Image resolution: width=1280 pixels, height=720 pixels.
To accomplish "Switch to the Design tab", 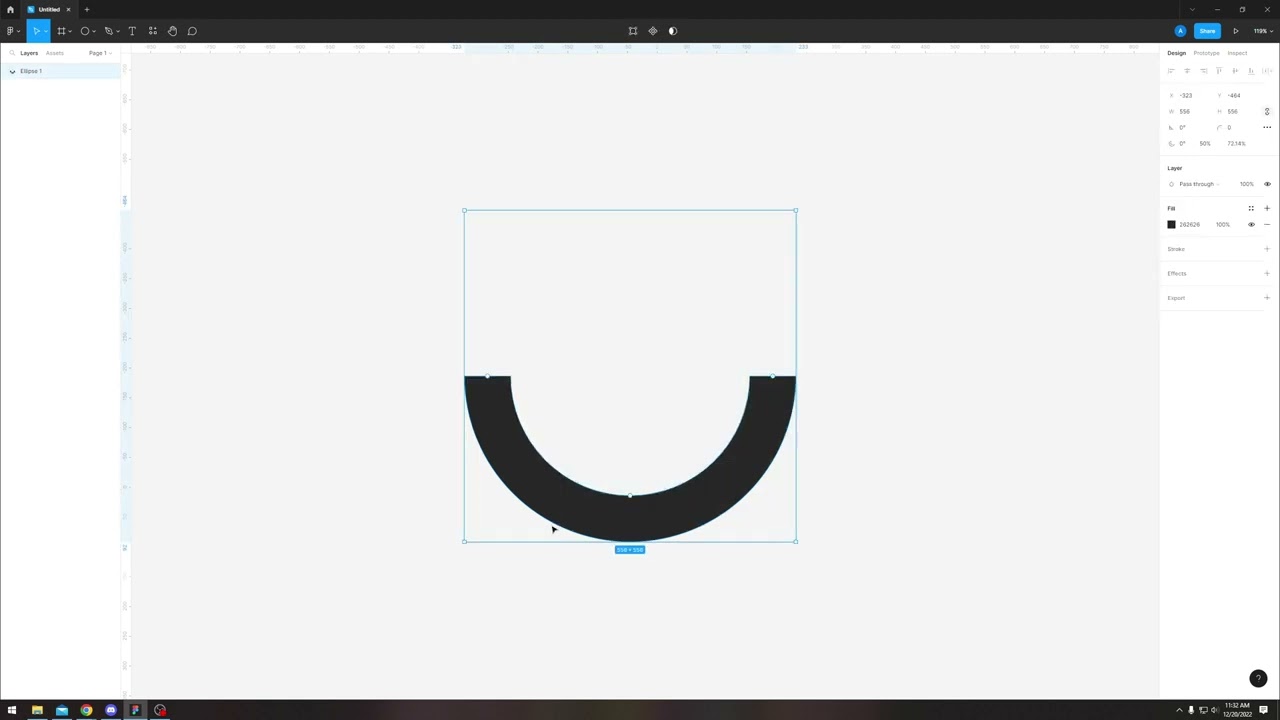I will 1176,53.
